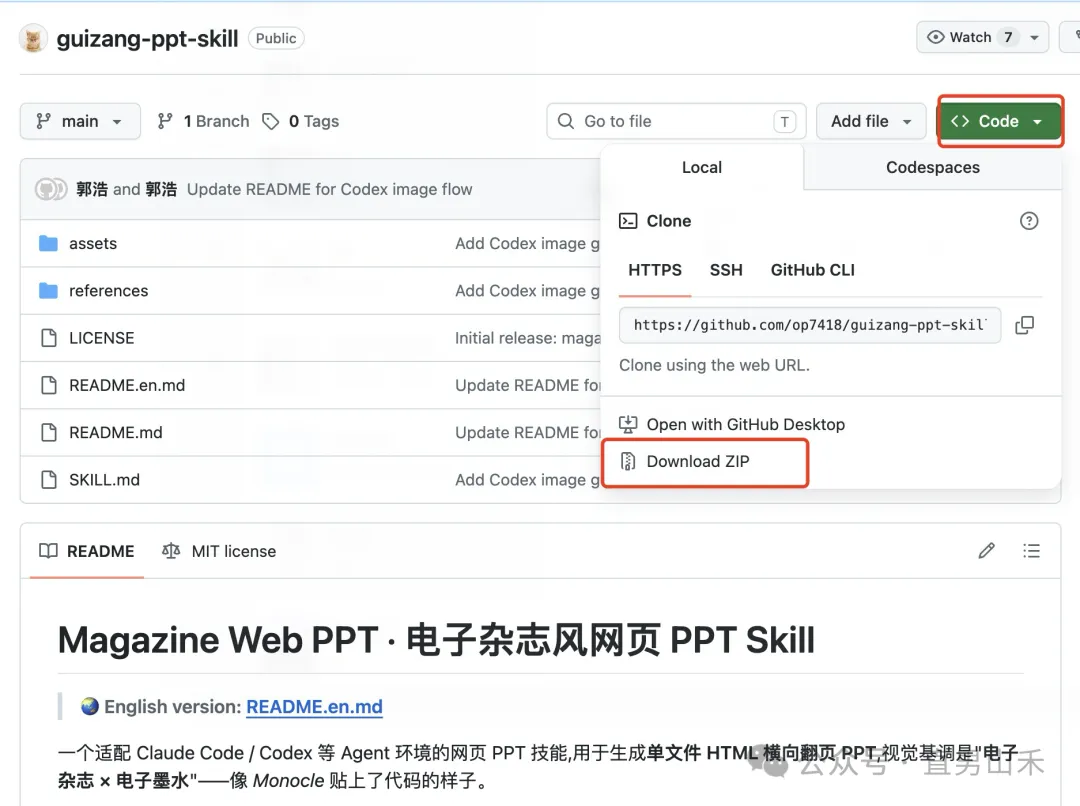This screenshot has width=1080, height=806.
Task: Open the LICENSE file
Action: pos(101,338)
